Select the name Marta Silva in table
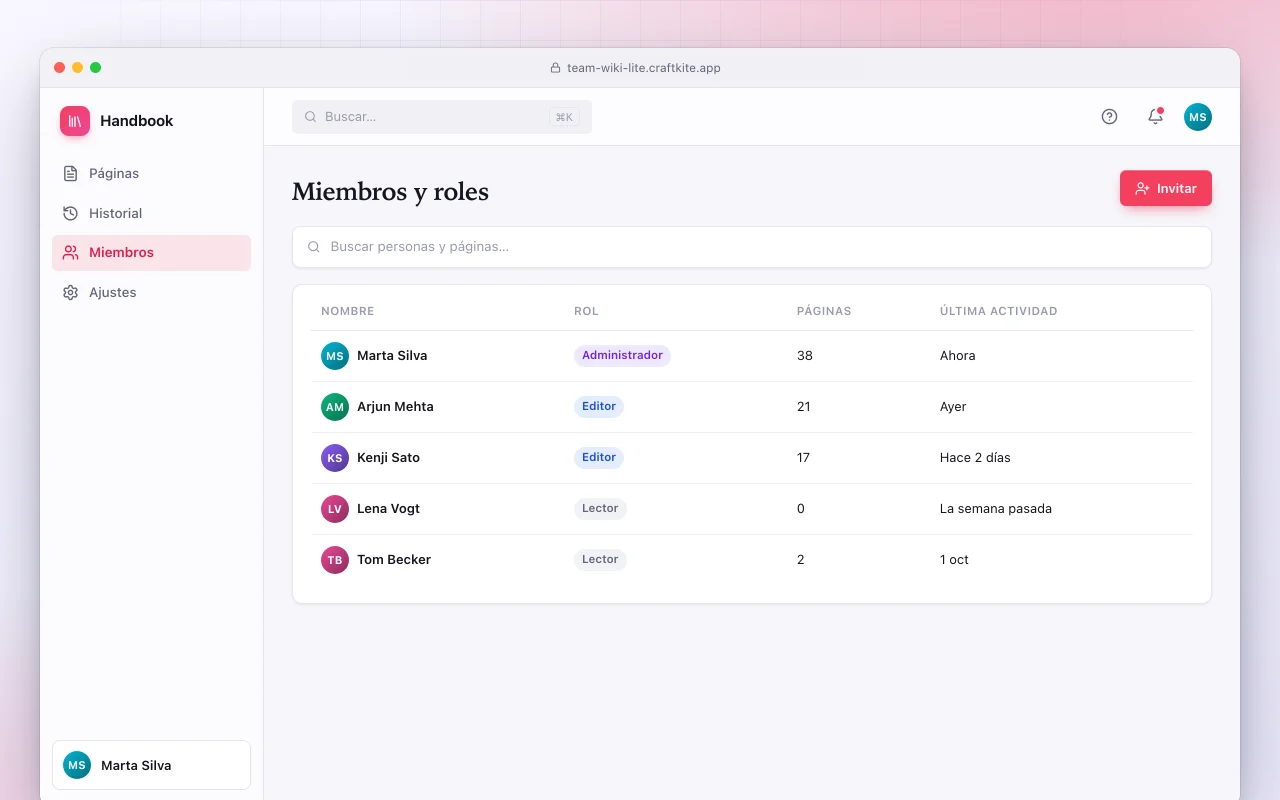The height and width of the screenshot is (800, 1280). pyautogui.click(x=392, y=356)
